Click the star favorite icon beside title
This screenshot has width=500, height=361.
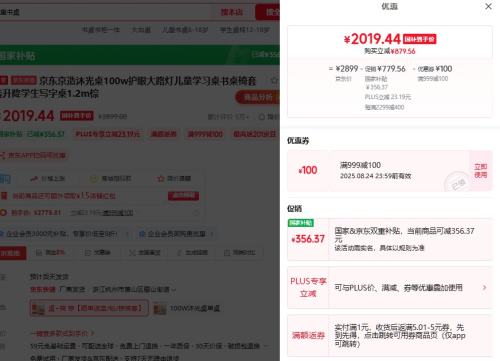274,80
